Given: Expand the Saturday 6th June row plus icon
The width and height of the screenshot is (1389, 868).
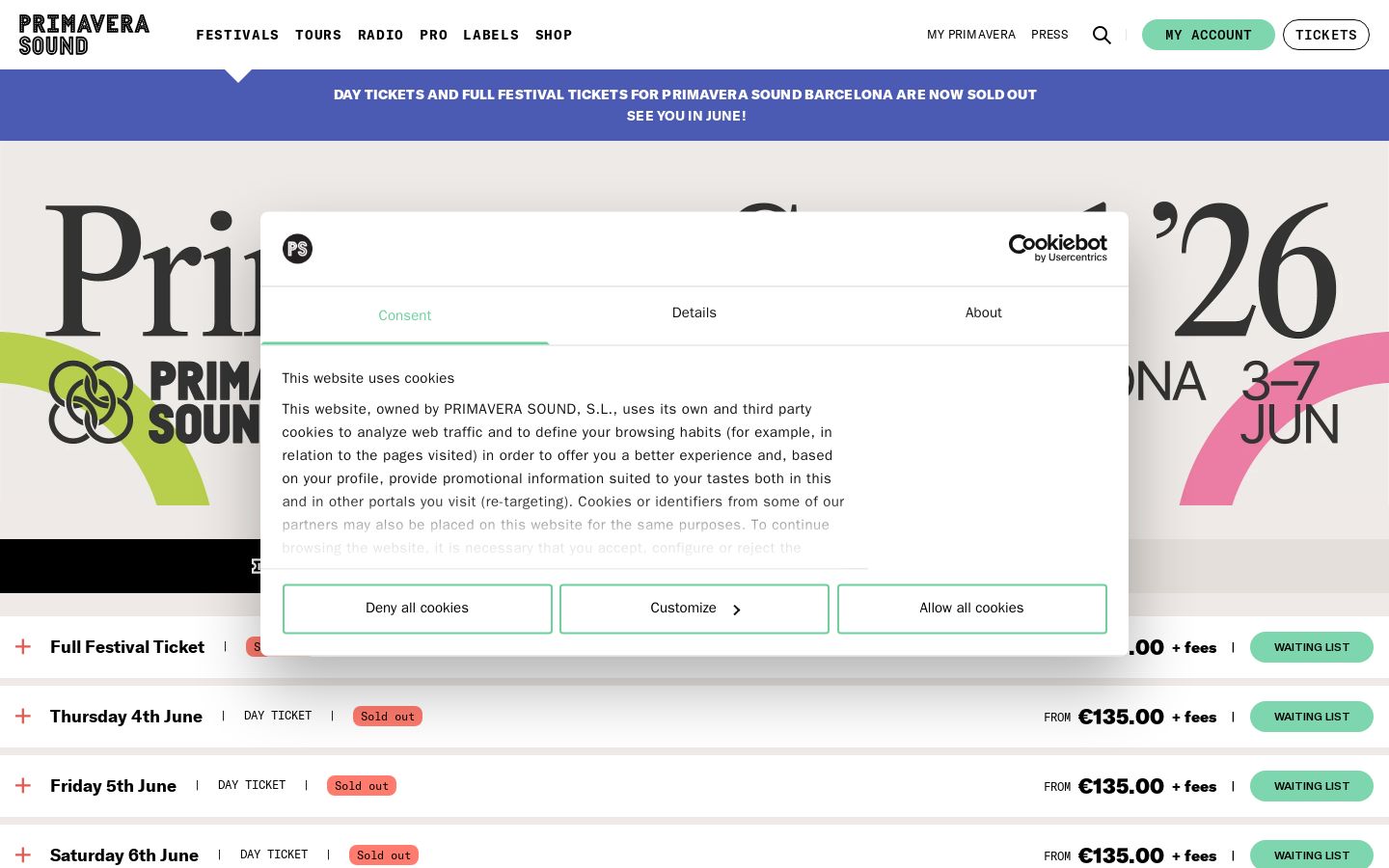Looking at the screenshot, I should [x=23, y=855].
